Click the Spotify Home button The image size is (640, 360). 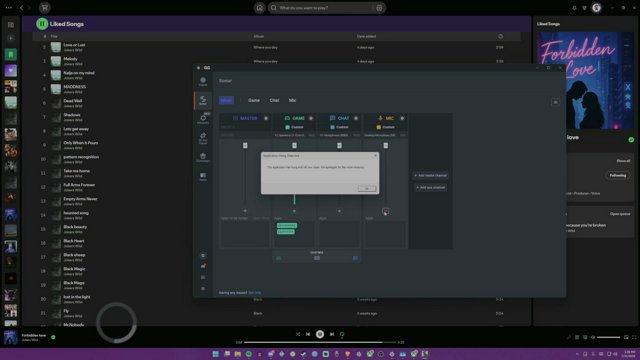259,8
